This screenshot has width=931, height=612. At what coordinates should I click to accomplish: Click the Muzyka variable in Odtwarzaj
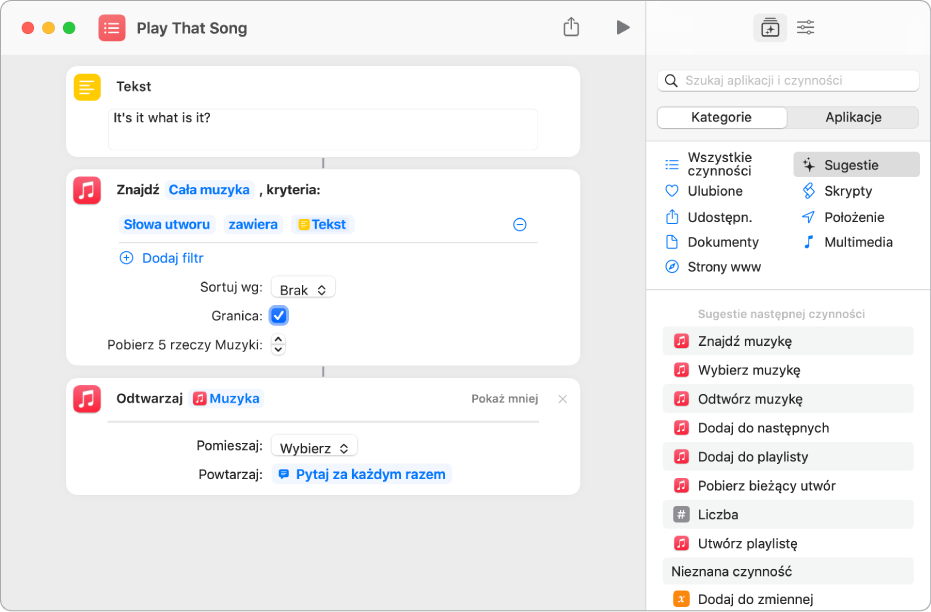tap(226, 398)
